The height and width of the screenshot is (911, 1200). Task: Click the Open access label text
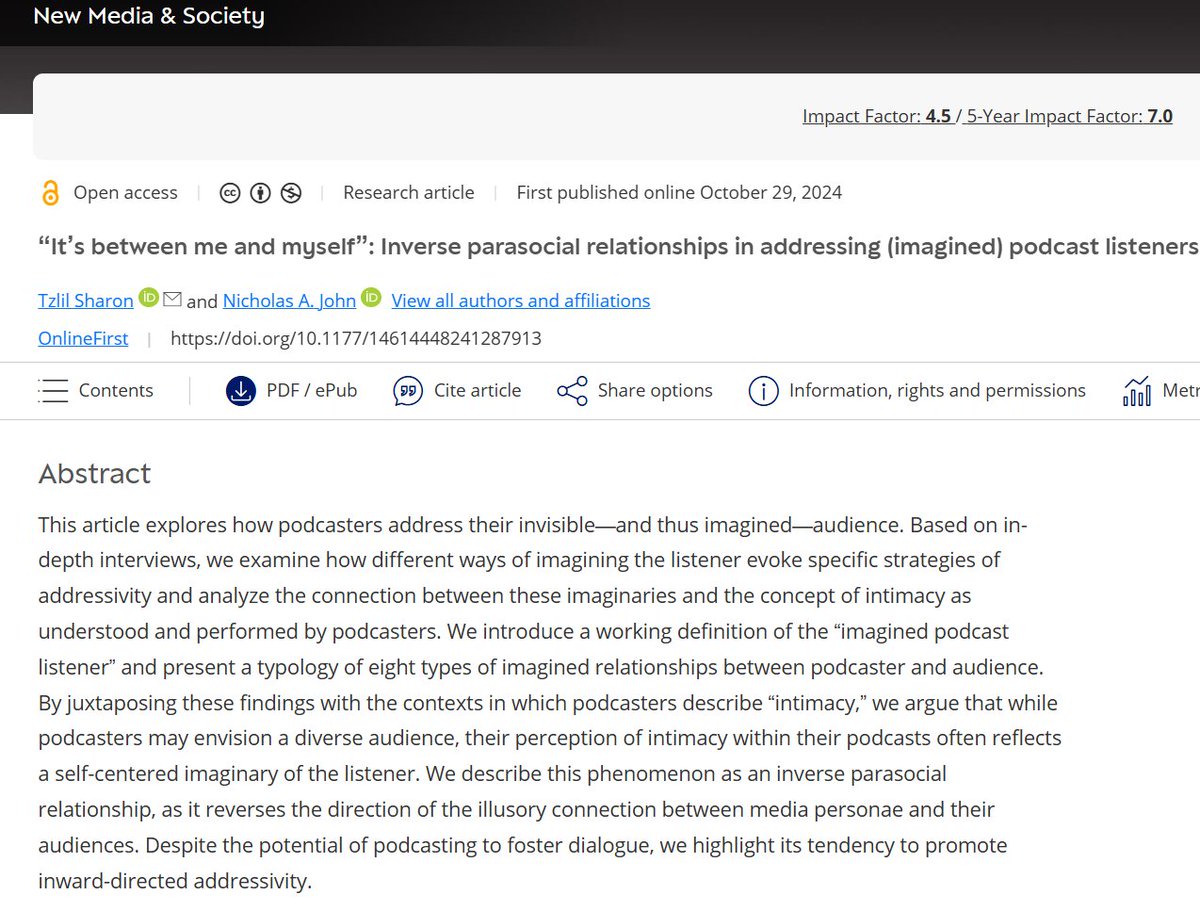coord(126,192)
